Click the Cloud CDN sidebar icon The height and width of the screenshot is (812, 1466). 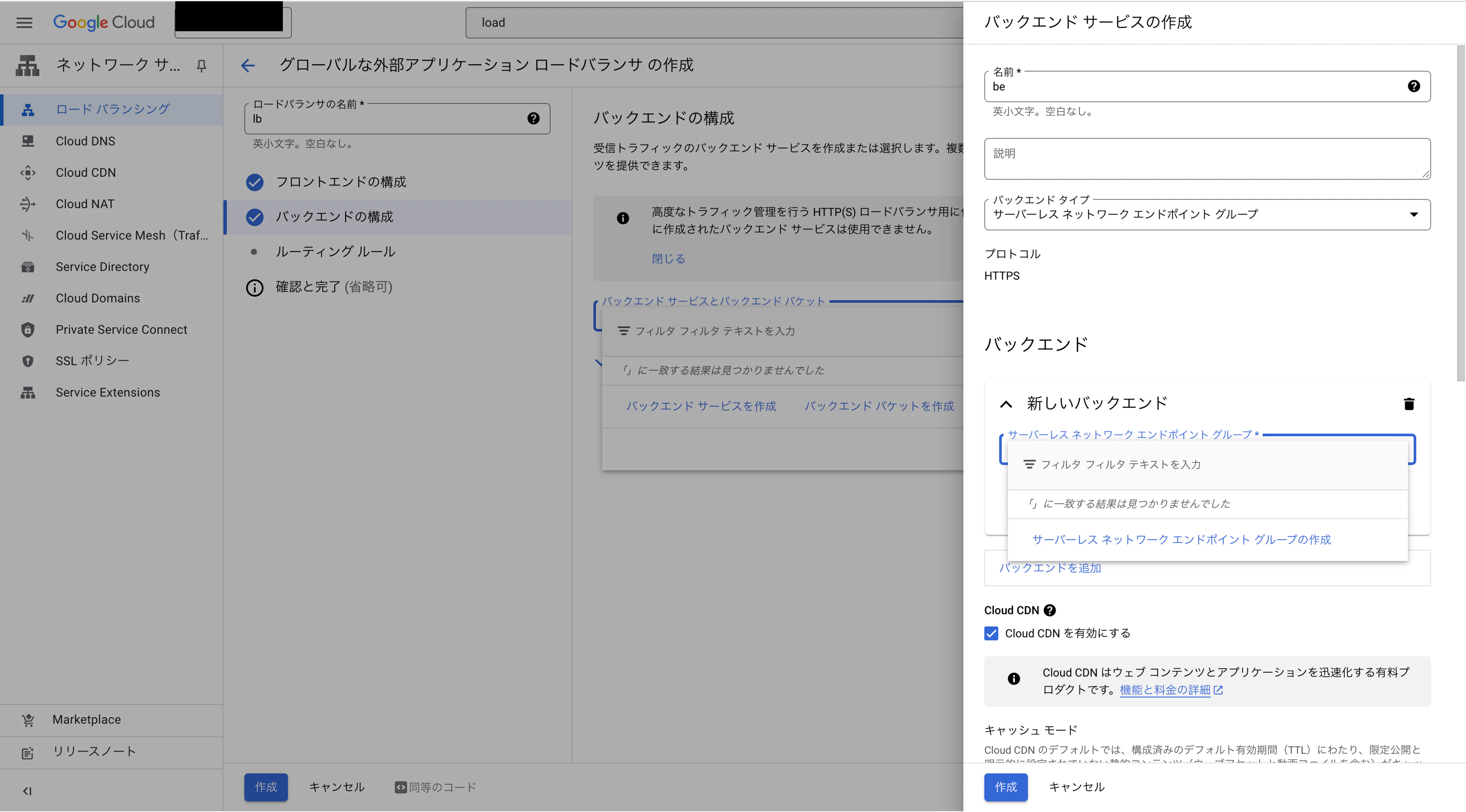tap(27, 173)
